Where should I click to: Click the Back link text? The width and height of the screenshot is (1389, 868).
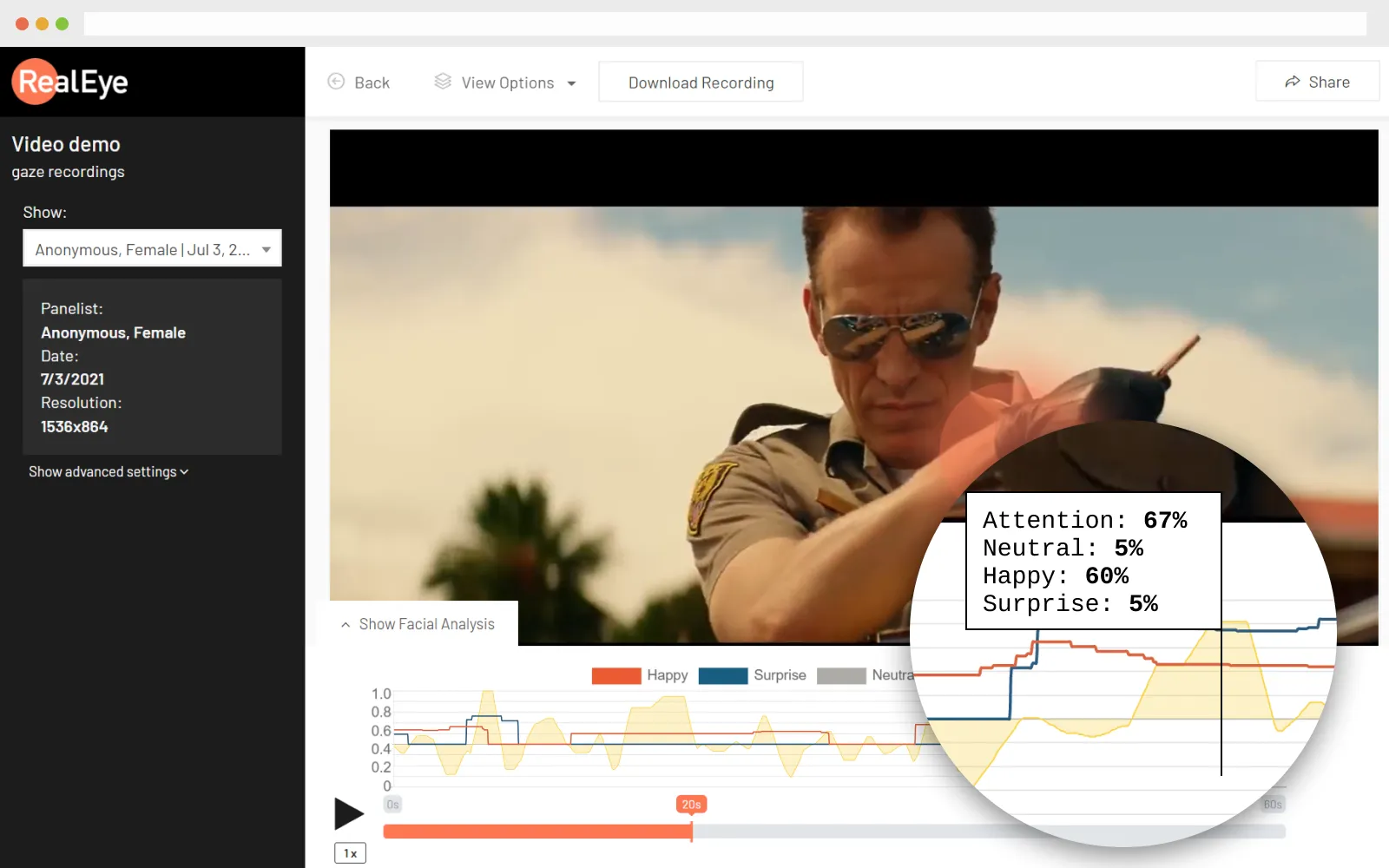click(x=372, y=83)
